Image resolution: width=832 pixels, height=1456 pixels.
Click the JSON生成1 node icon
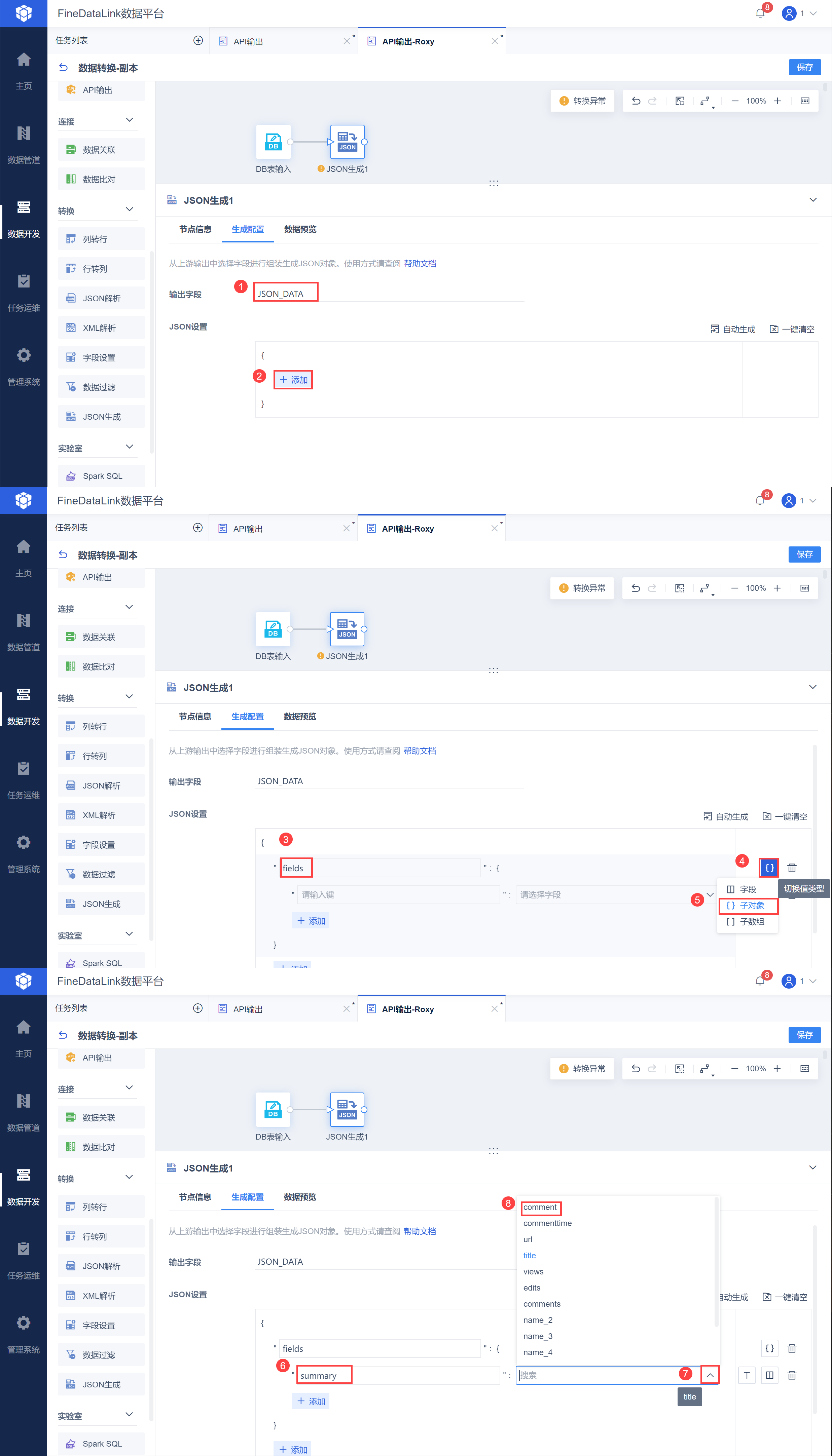pyautogui.click(x=347, y=142)
